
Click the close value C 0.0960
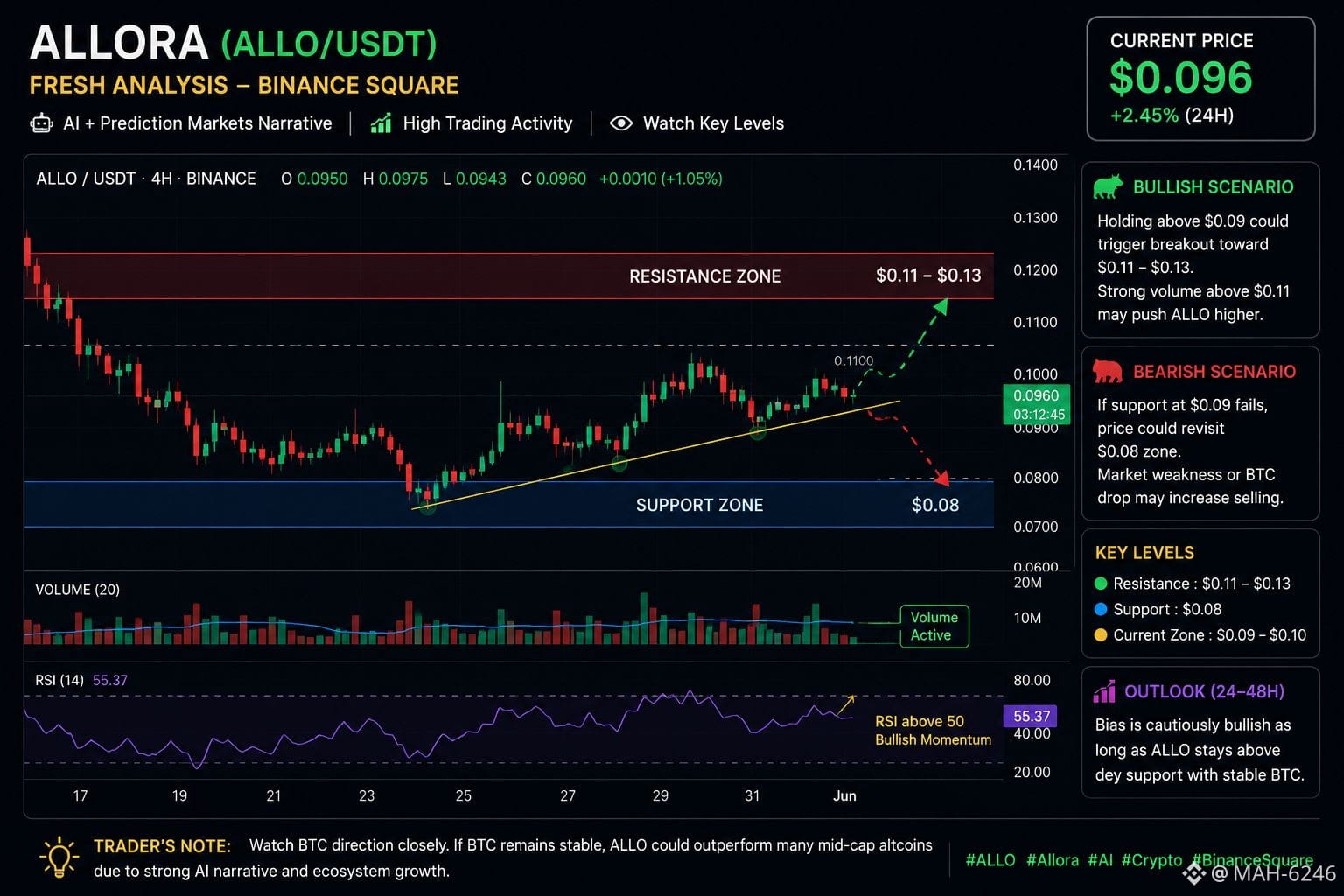(x=554, y=178)
